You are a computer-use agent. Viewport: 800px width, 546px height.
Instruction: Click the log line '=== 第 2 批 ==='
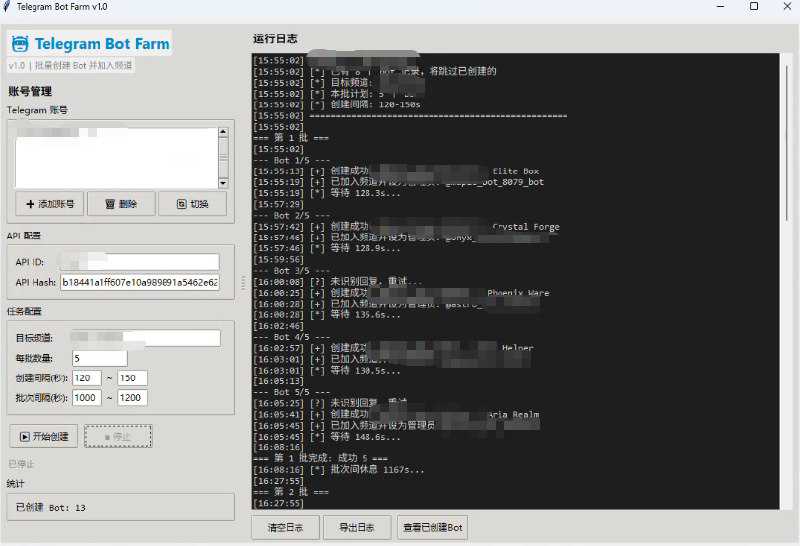[x=291, y=492]
